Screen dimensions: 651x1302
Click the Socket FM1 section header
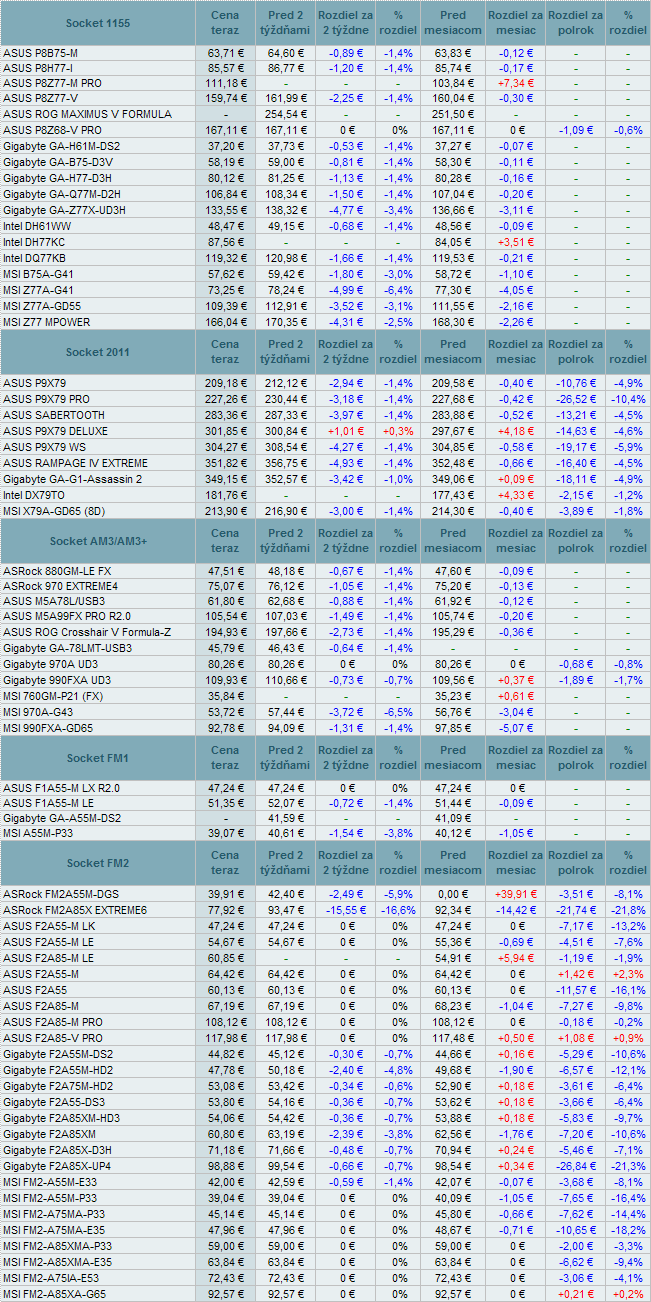(x=98, y=758)
